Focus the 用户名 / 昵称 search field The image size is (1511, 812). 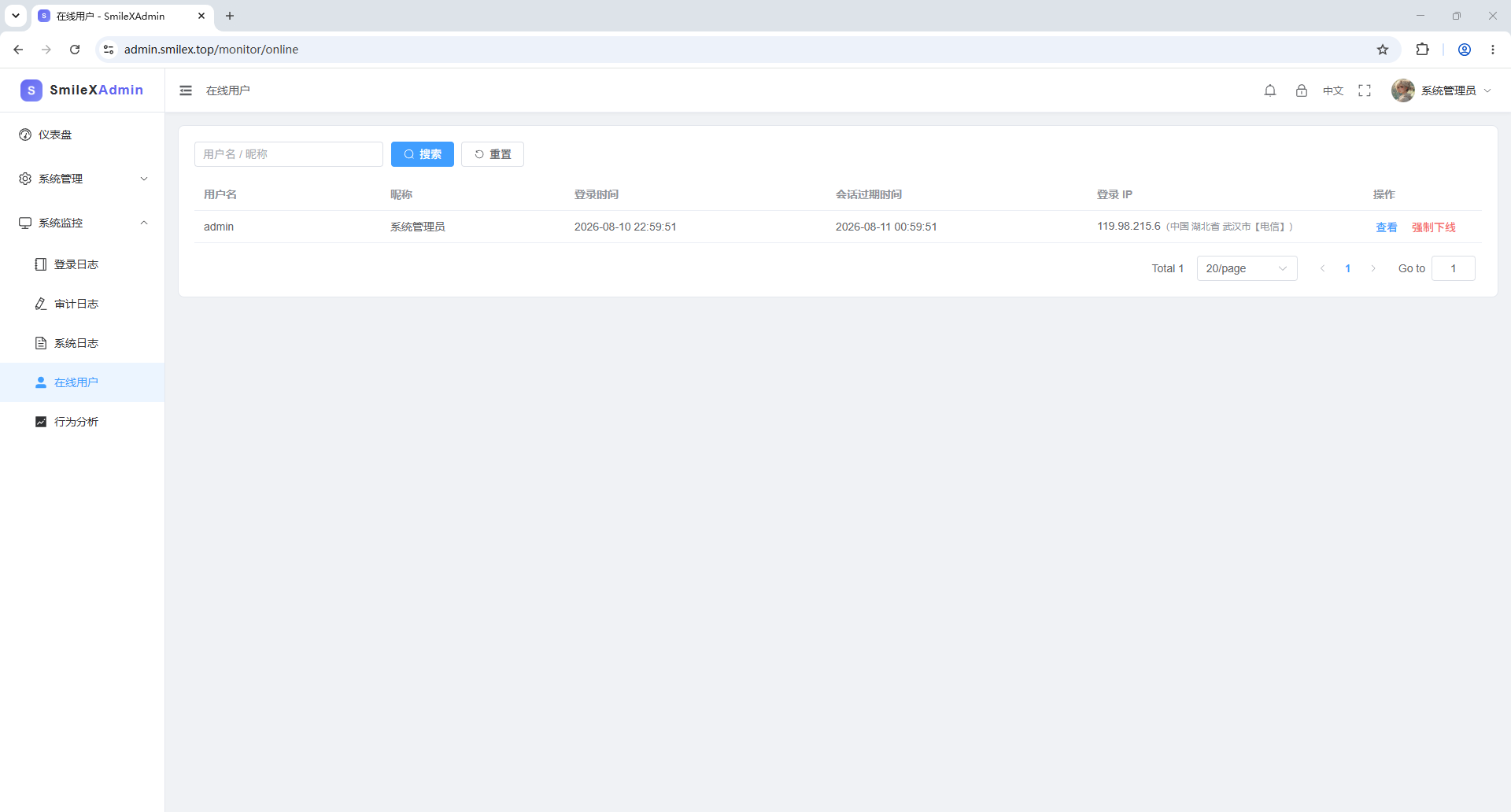(x=289, y=154)
